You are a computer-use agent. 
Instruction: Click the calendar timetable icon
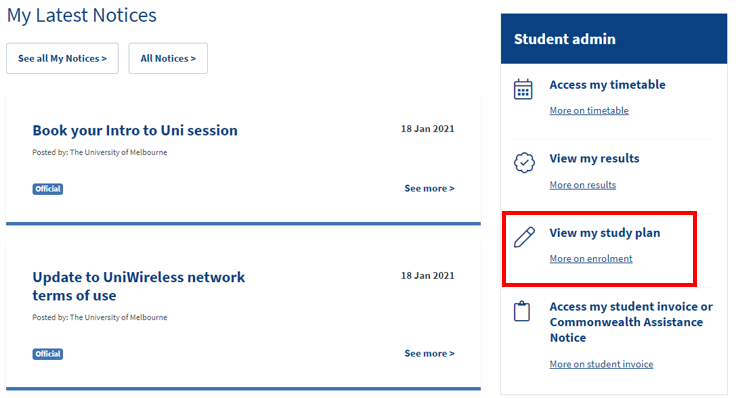[523, 89]
